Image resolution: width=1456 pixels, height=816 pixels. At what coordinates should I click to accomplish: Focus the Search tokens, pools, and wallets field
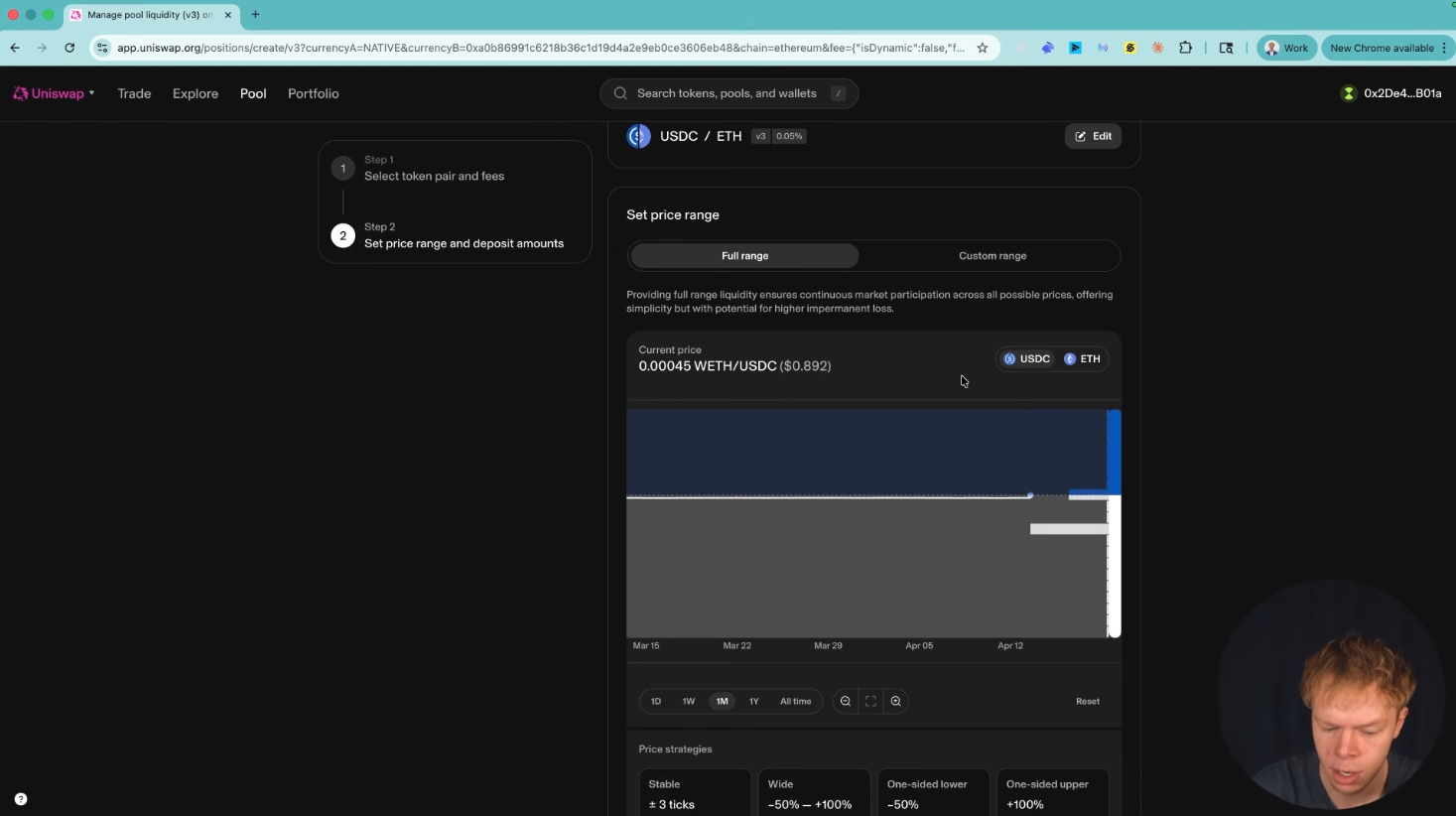pyautogui.click(x=728, y=93)
